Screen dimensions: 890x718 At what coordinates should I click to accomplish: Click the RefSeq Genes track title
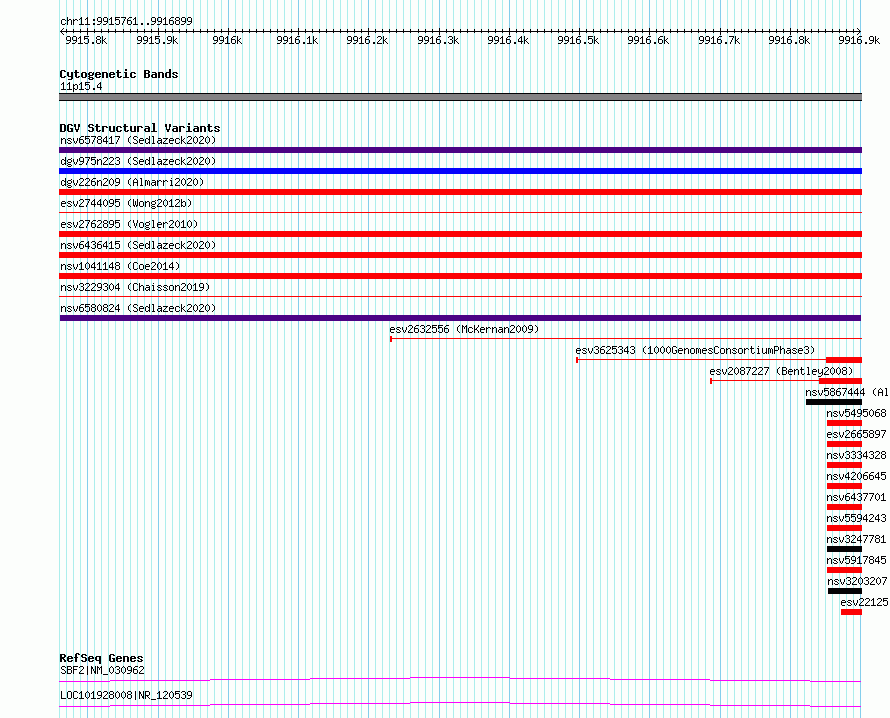pos(101,658)
